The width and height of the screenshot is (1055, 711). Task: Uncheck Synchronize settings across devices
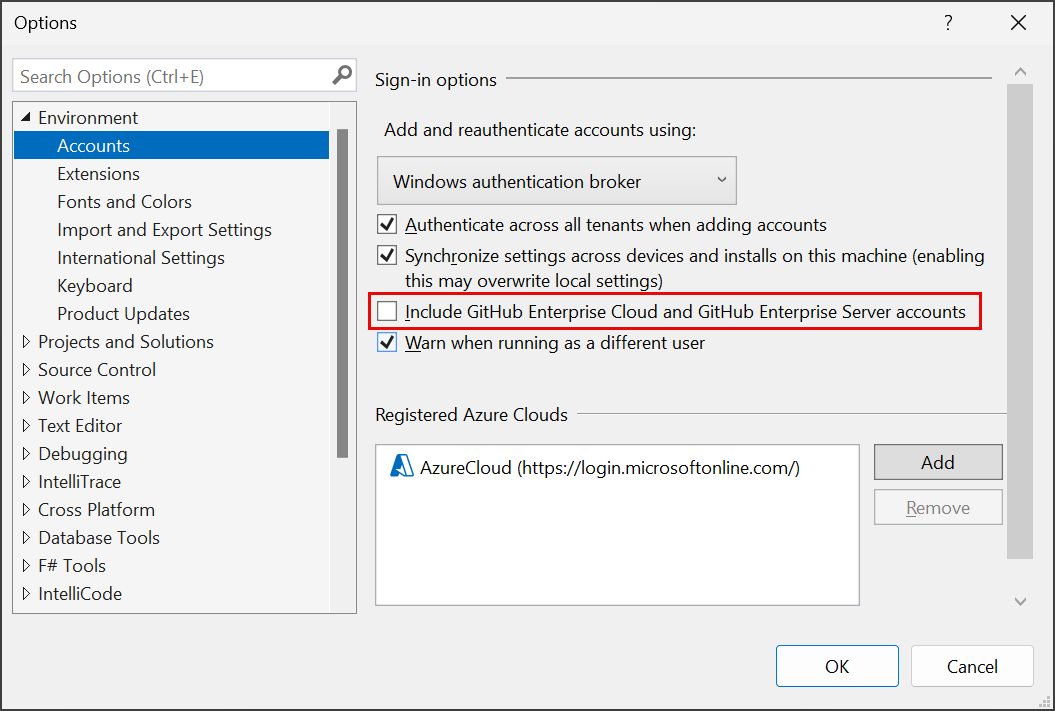pos(387,255)
